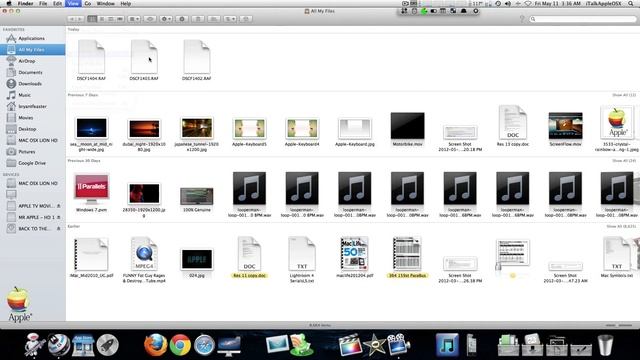
Task: Go back with the Finder back arrow
Action: [x=72, y=19]
